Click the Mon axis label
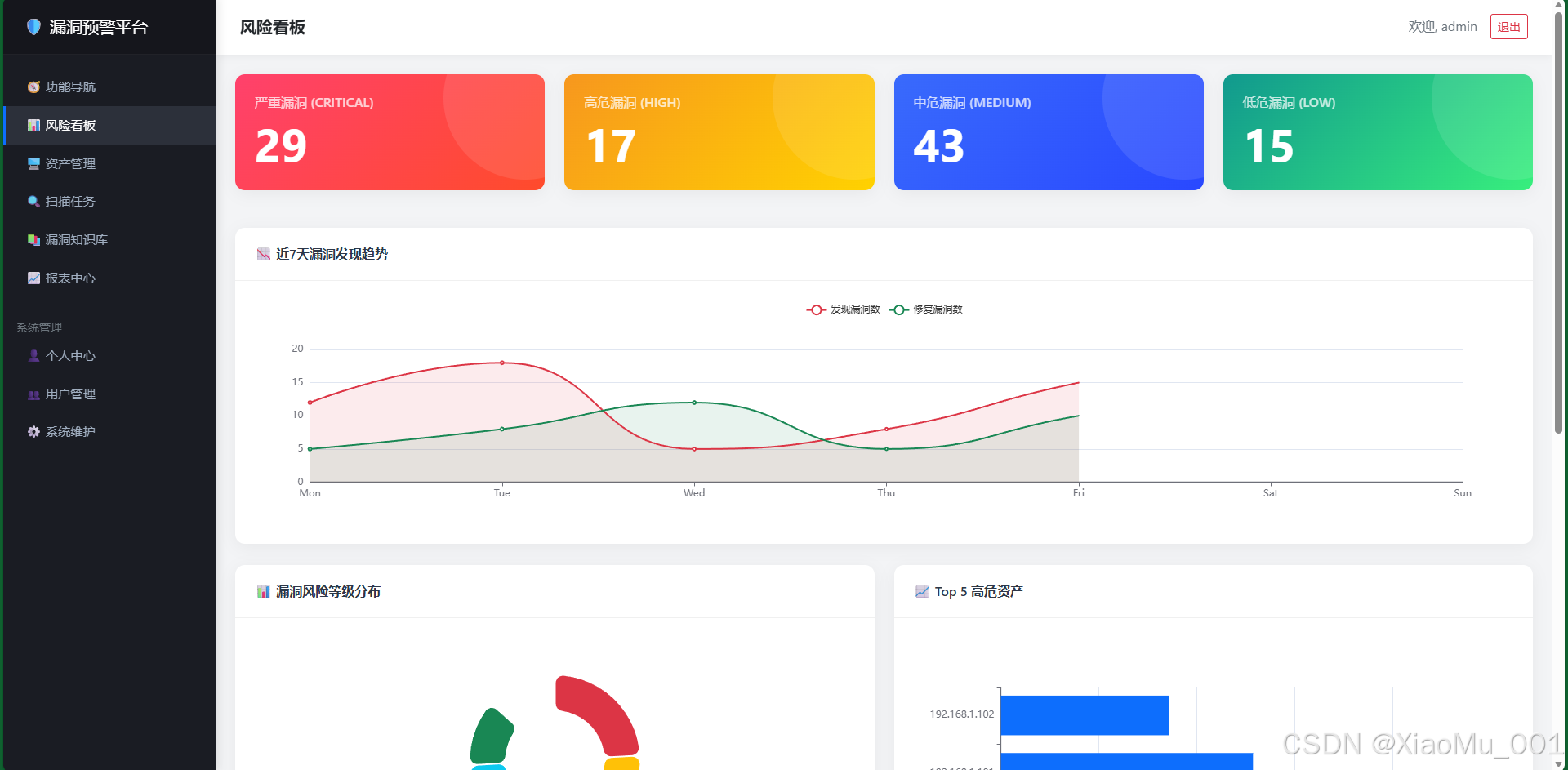The height and width of the screenshot is (770, 1568). 310,493
